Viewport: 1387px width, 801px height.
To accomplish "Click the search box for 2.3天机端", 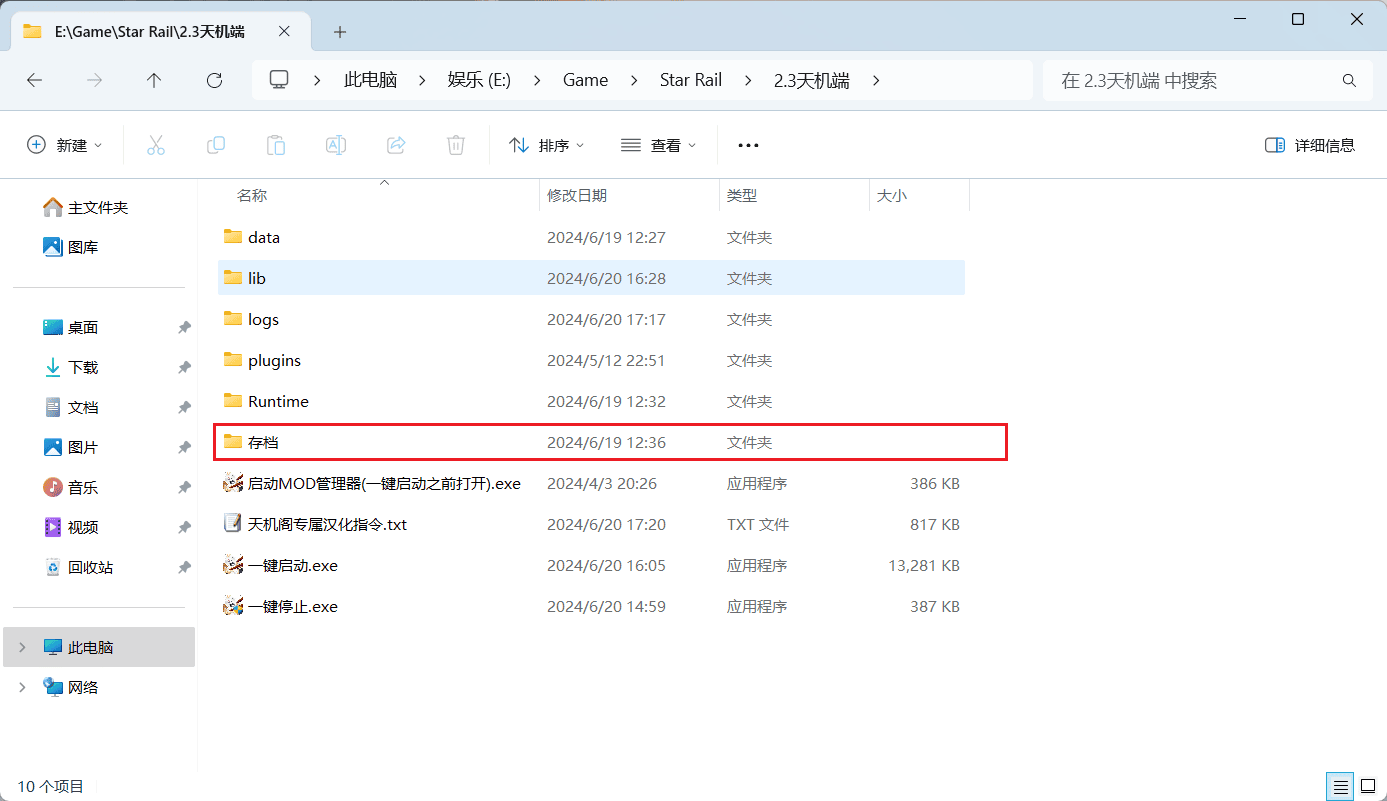I will click(x=1195, y=81).
